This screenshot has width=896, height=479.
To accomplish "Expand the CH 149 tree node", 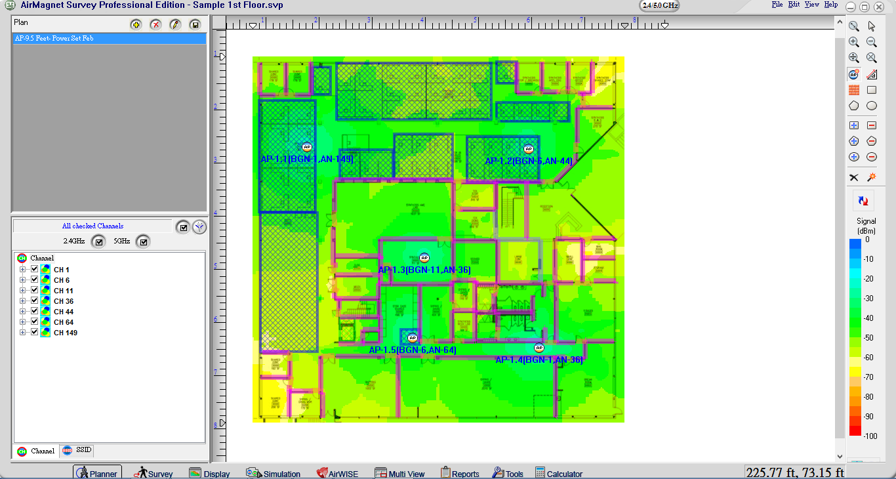I will [x=22, y=332].
